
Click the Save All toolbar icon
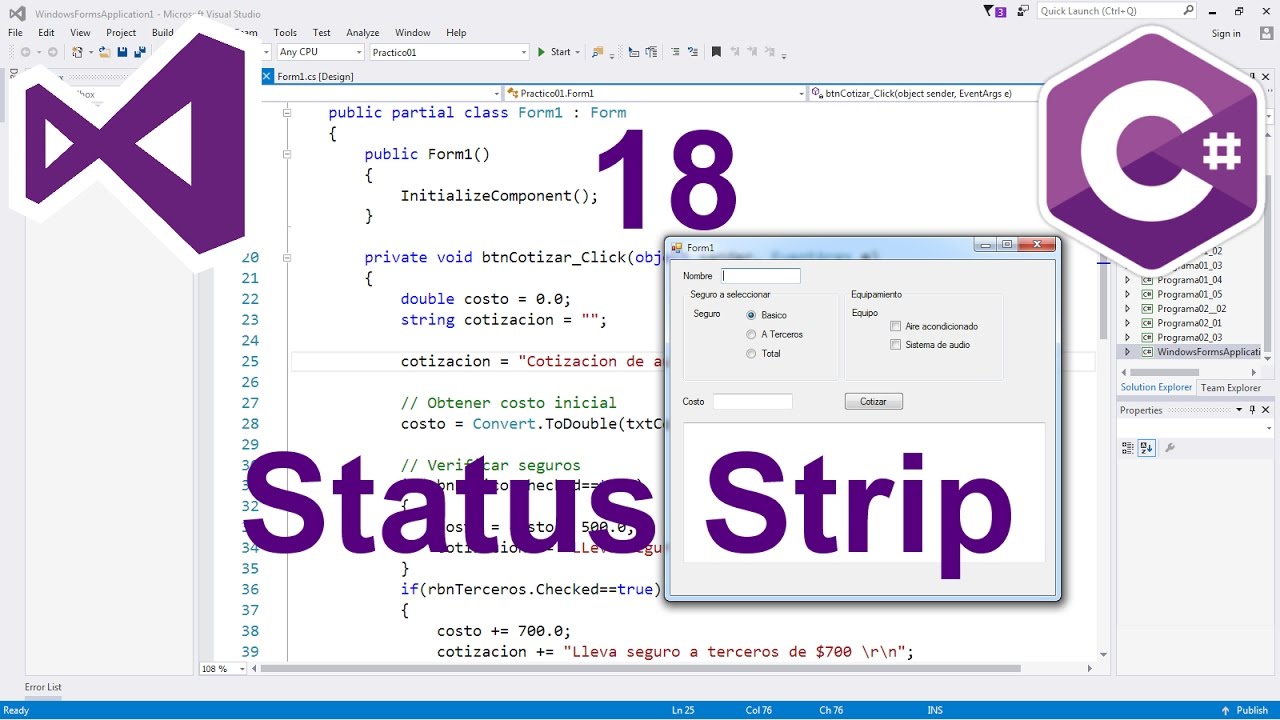click(x=140, y=52)
